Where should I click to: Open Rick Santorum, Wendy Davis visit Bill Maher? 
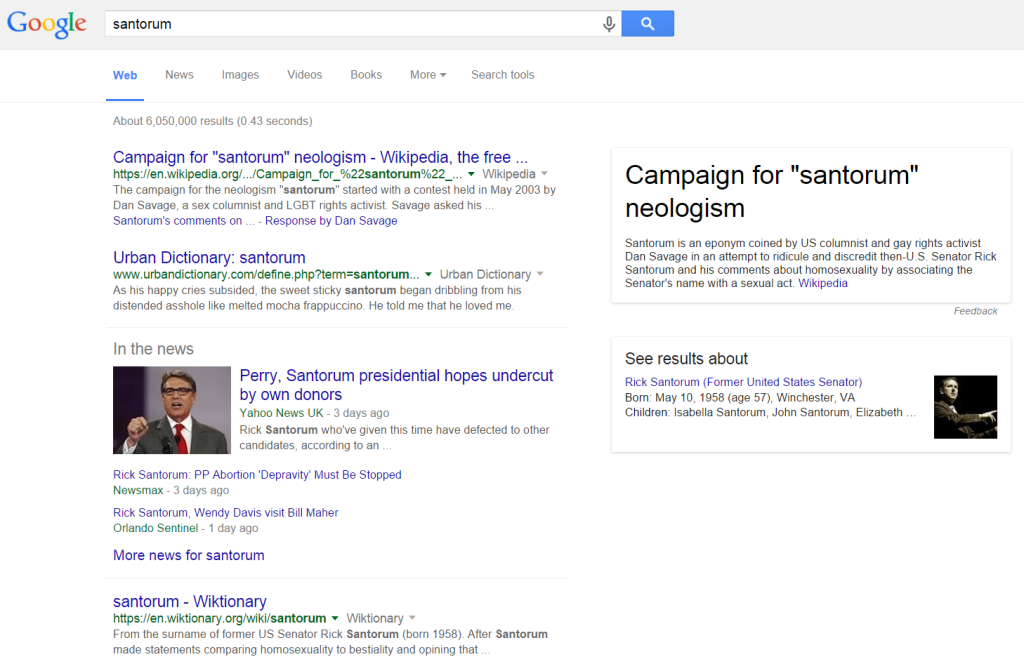coord(225,513)
